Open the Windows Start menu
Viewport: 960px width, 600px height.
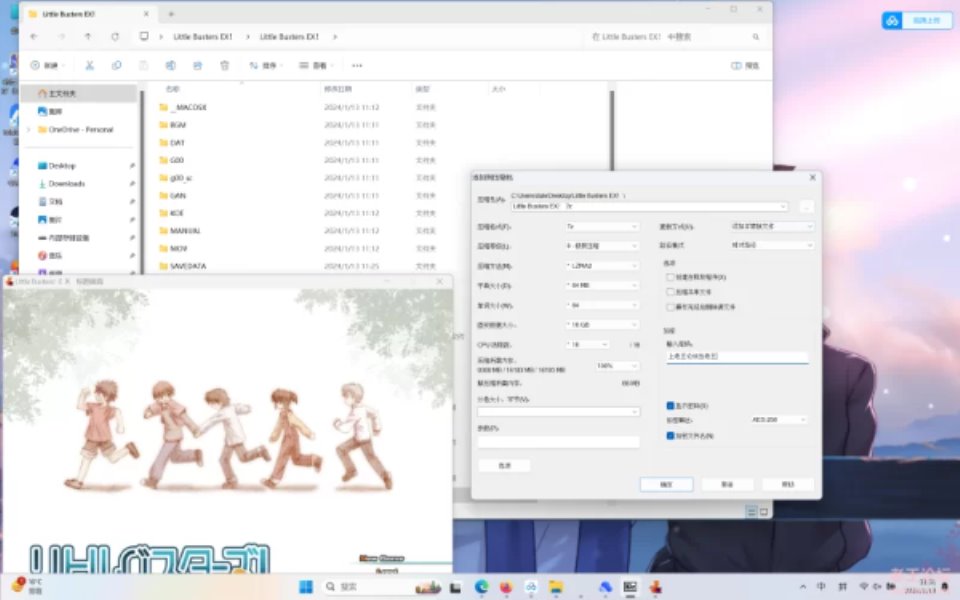click(x=306, y=587)
